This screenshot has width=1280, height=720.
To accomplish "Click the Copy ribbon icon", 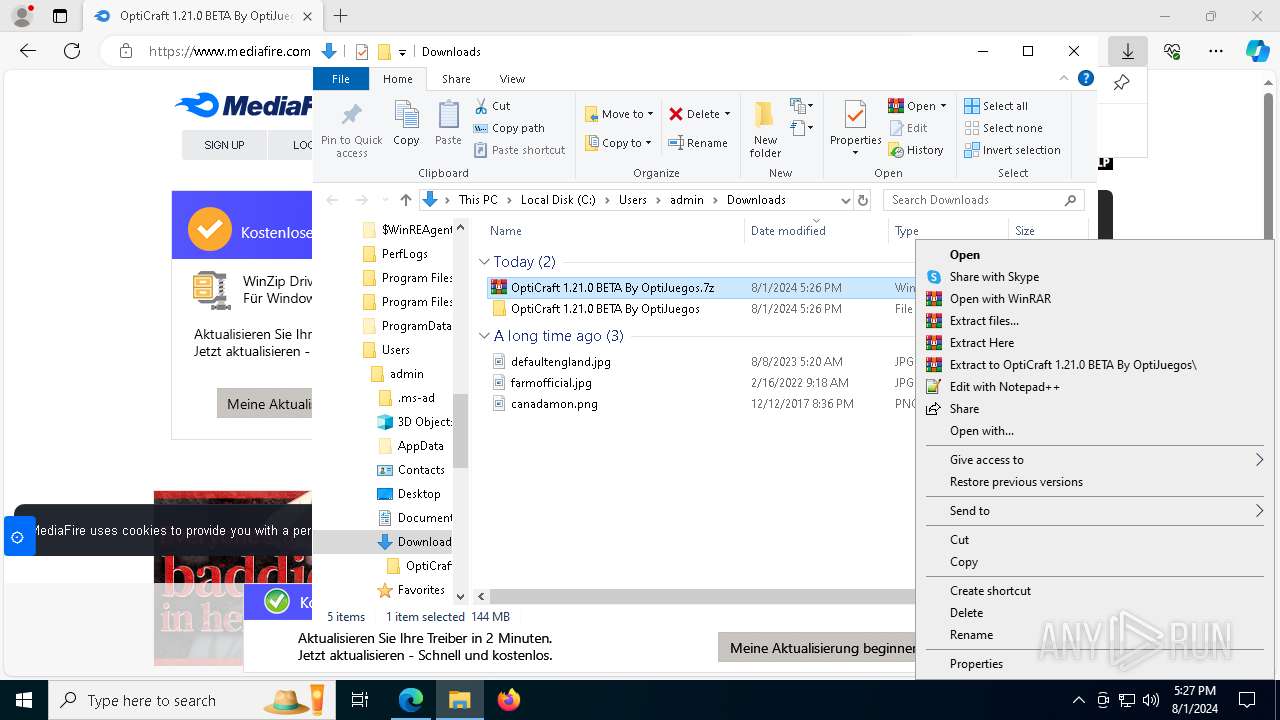I will [x=406, y=124].
